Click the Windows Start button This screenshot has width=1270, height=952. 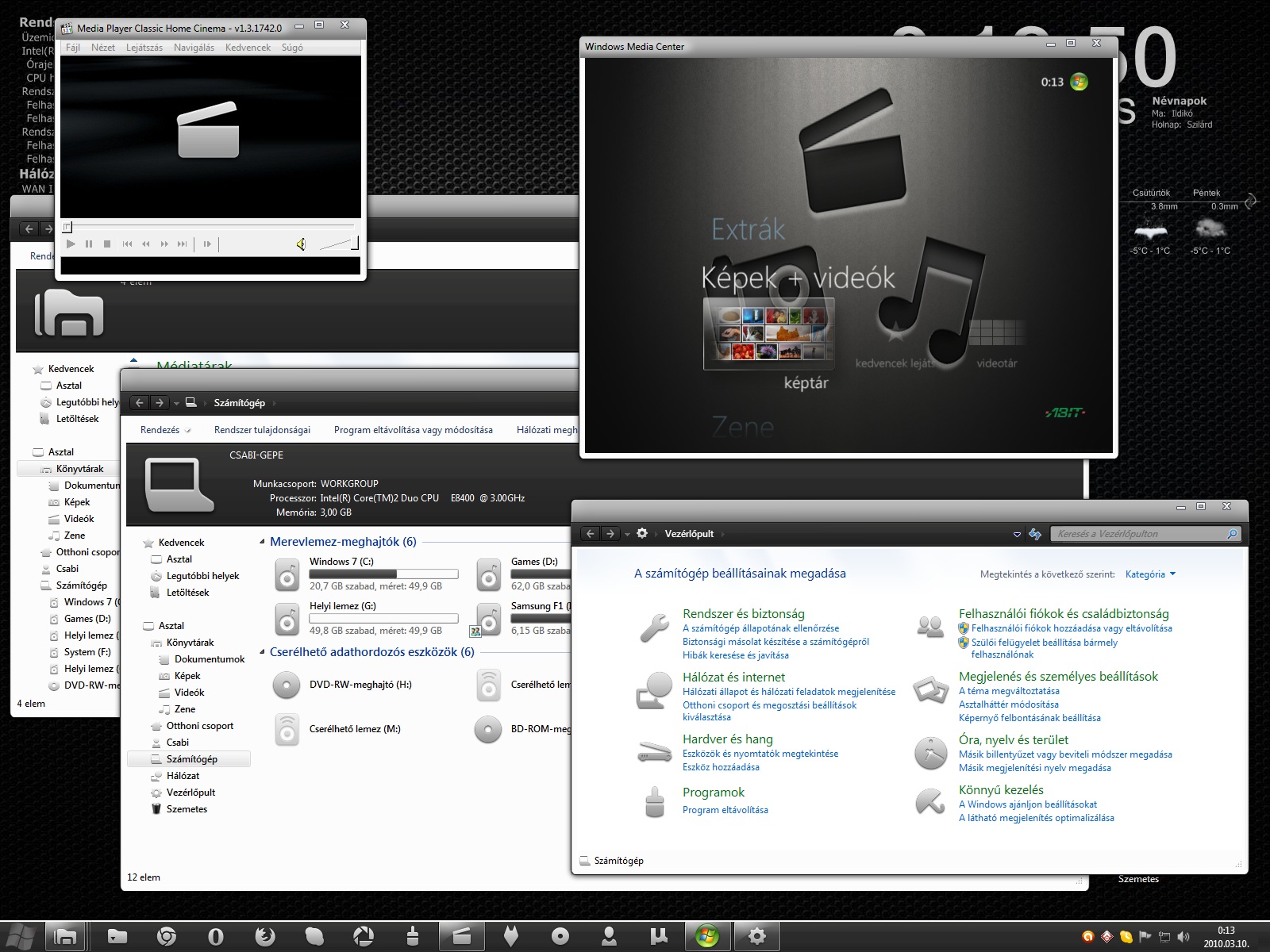coord(20,937)
